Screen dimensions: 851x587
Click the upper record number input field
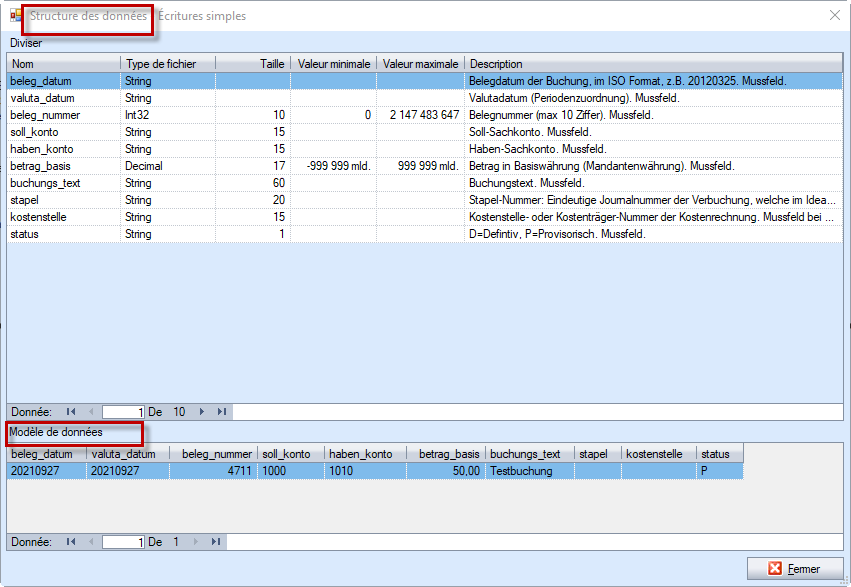[123, 411]
